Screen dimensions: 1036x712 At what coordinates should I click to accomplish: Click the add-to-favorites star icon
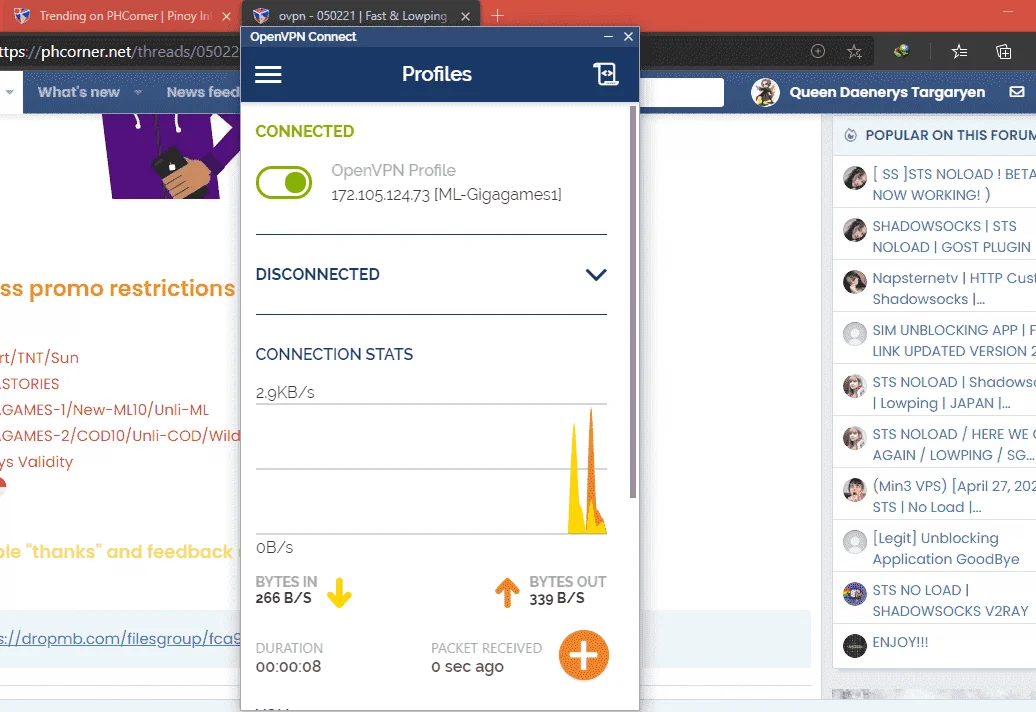click(x=854, y=52)
